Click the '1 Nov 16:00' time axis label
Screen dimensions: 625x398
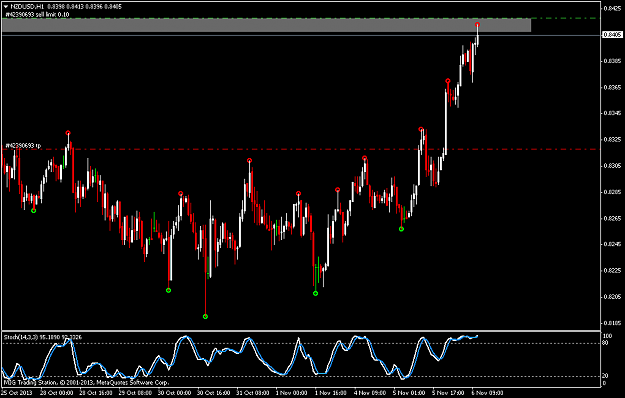pos(330,393)
